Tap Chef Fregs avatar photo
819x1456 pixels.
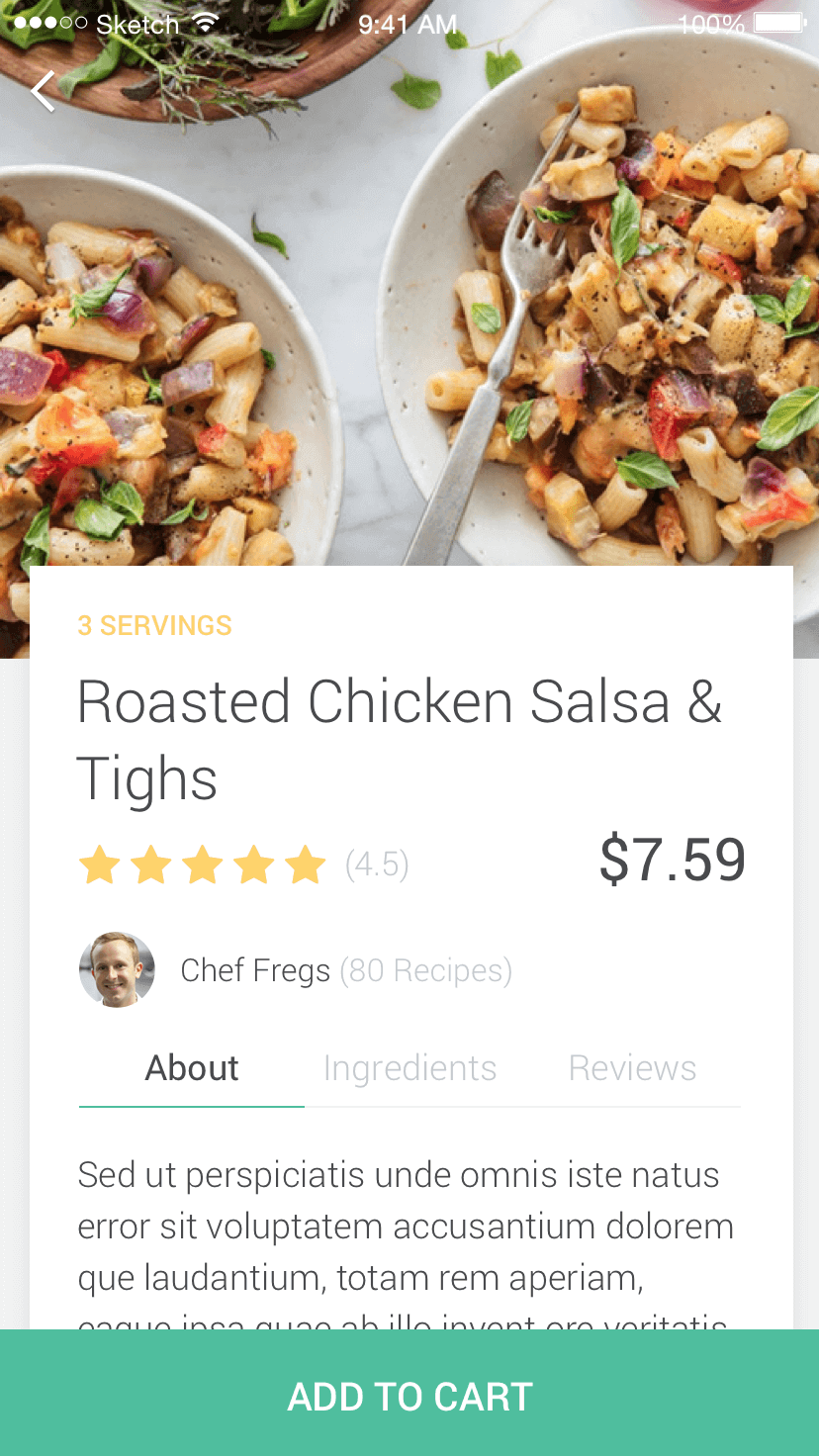(x=117, y=969)
